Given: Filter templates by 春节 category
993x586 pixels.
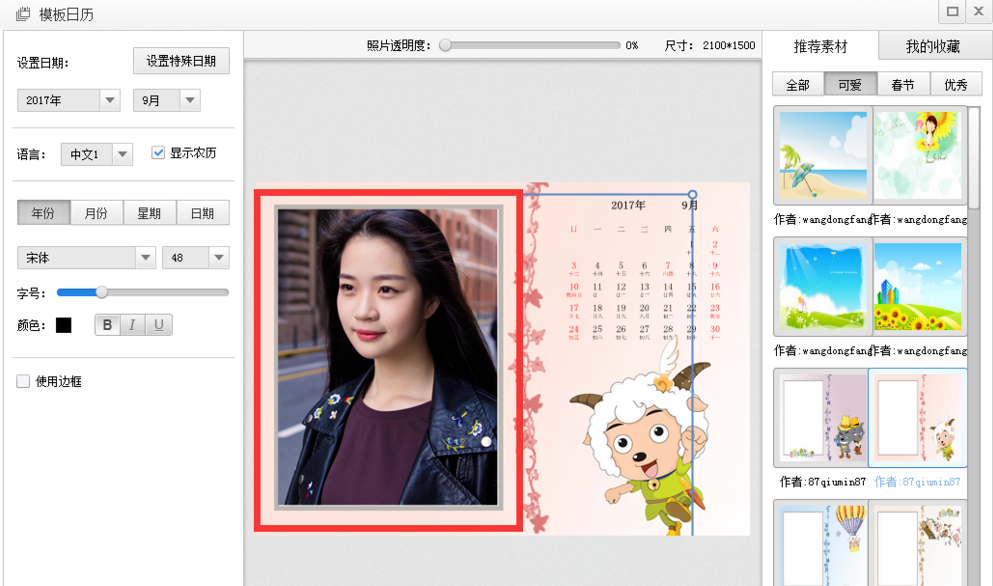Looking at the screenshot, I should (x=903, y=85).
